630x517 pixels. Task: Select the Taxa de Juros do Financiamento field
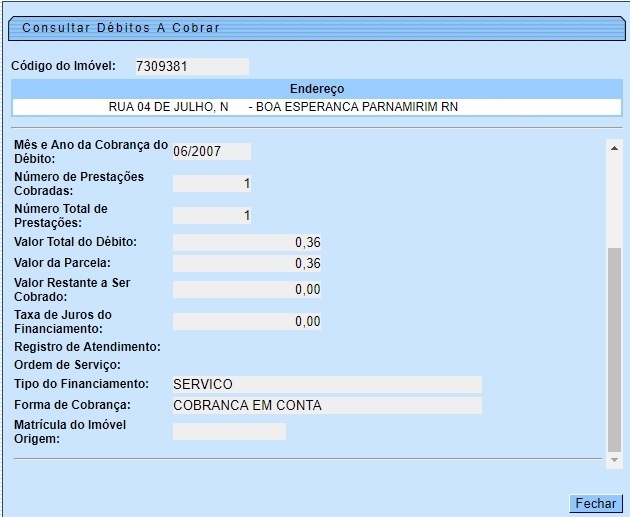coord(247,321)
